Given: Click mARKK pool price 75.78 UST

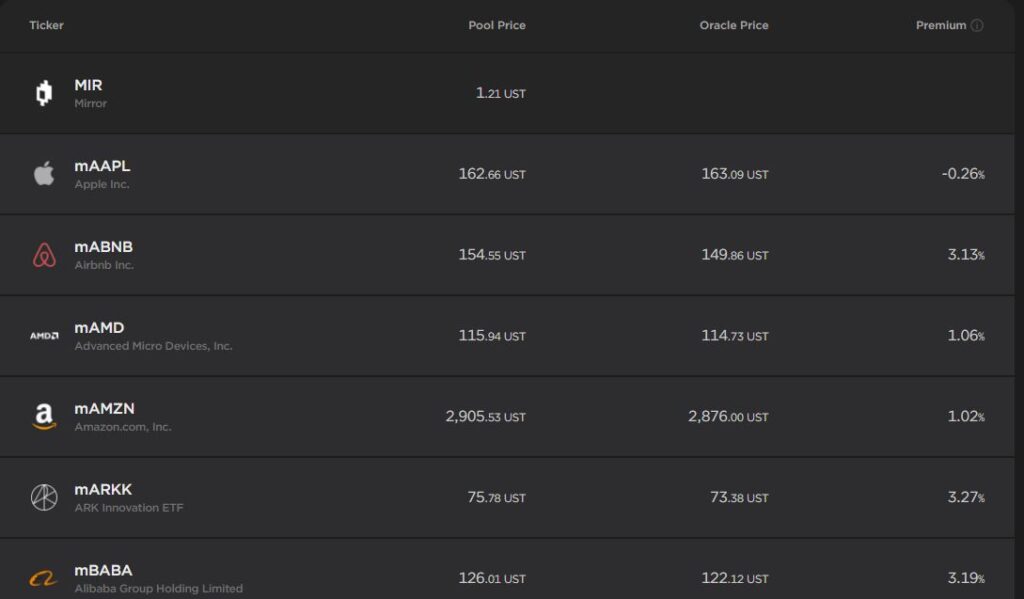Looking at the screenshot, I should (497, 498).
